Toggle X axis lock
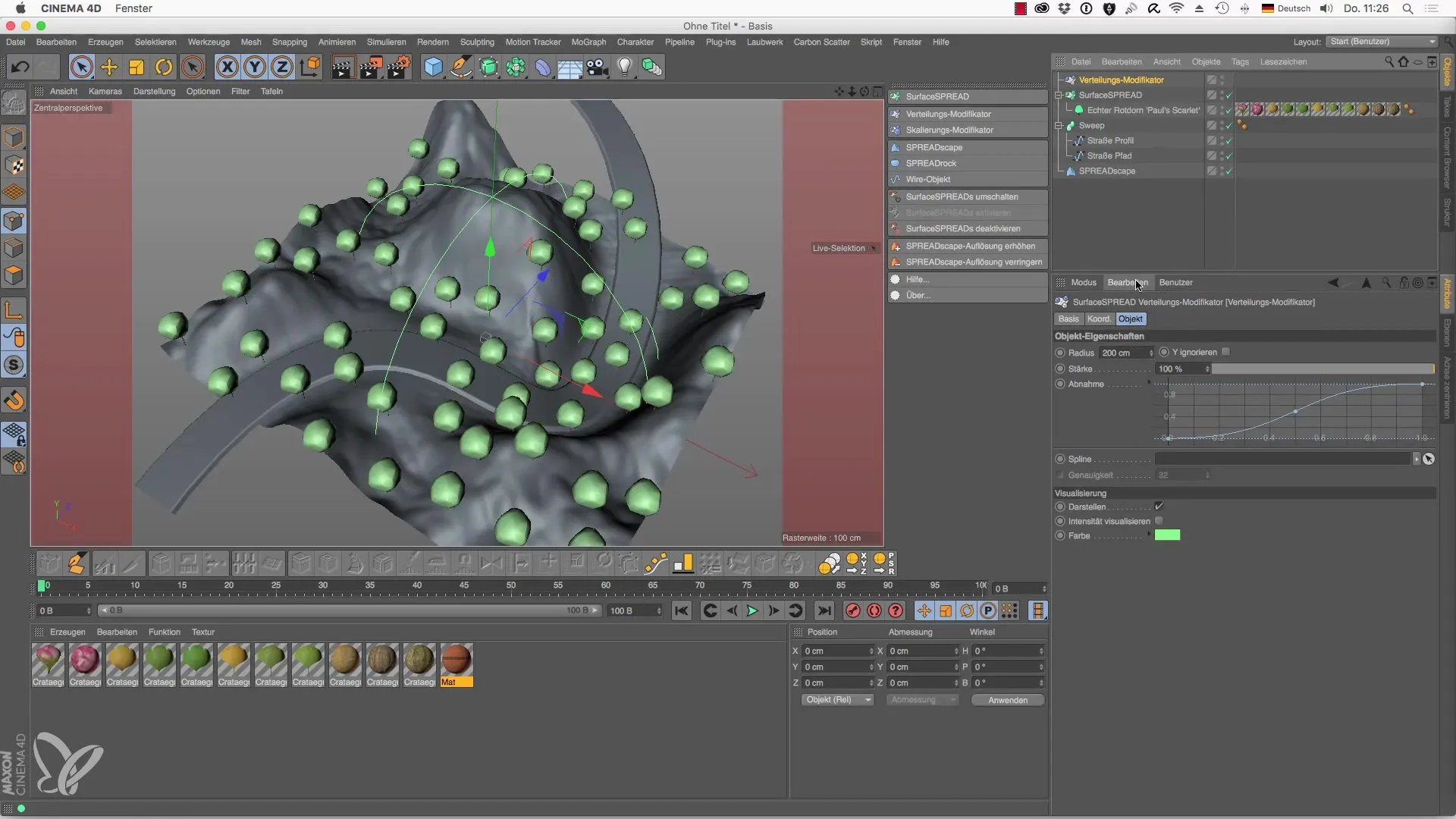 (227, 67)
